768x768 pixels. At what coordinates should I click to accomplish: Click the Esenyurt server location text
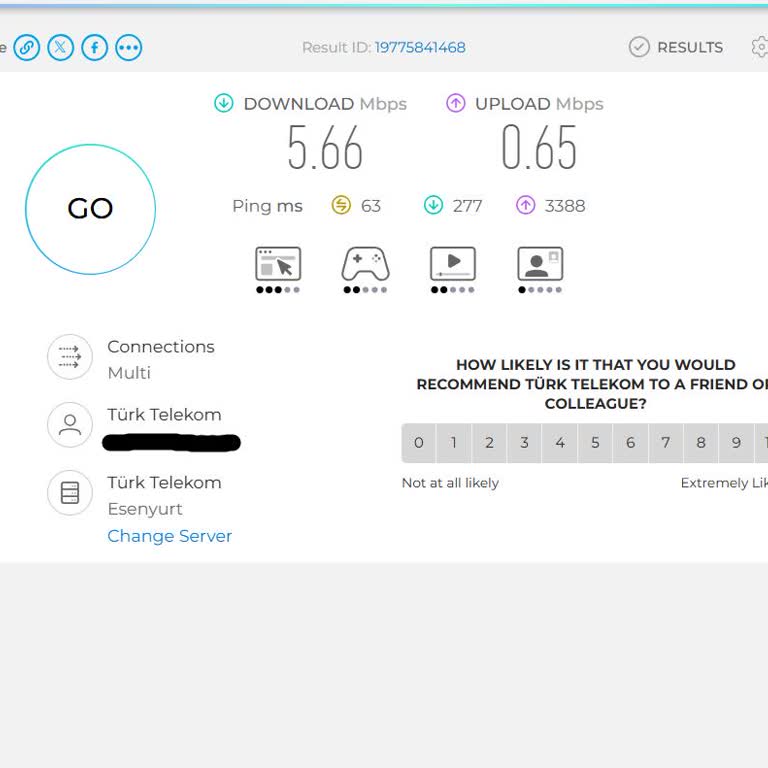coord(145,509)
